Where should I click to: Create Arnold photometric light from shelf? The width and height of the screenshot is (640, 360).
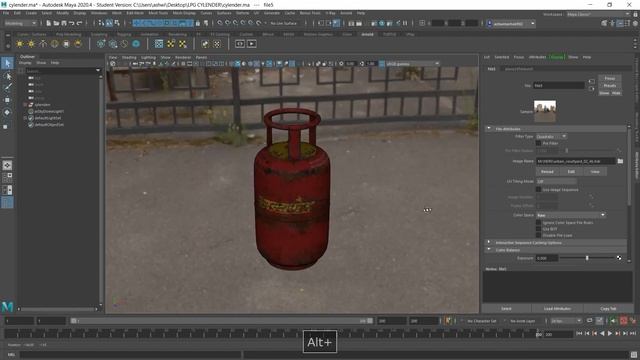pyautogui.click(x=43, y=44)
